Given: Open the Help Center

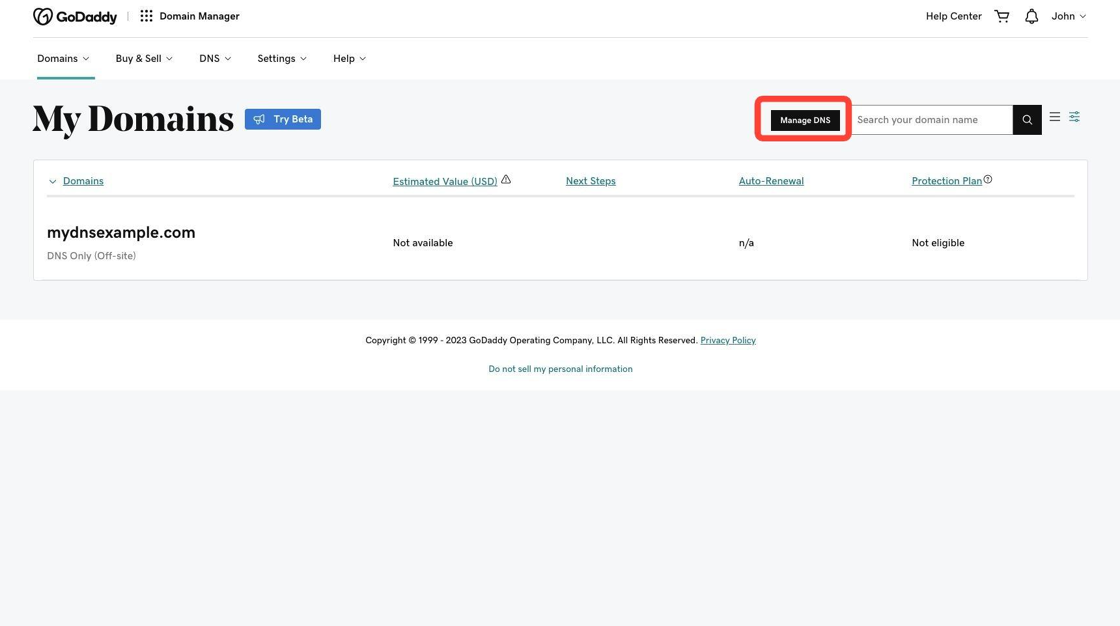Looking at the screenshot, I should (x=954, y=16).
